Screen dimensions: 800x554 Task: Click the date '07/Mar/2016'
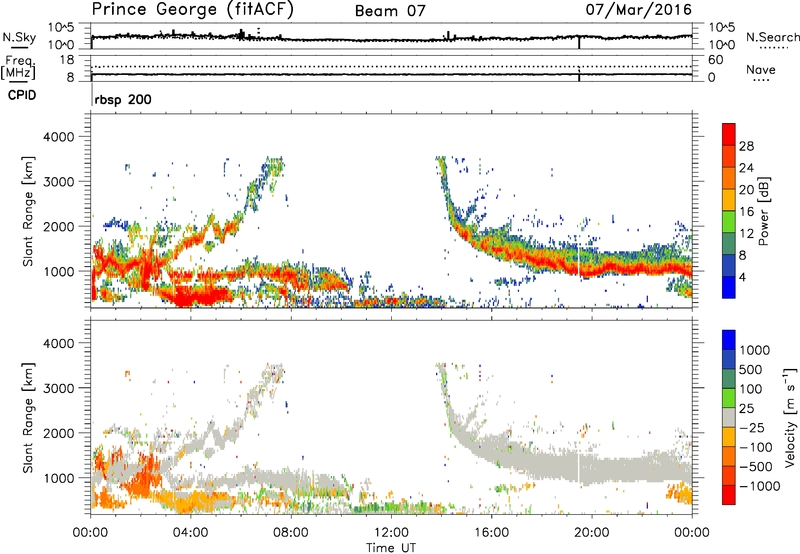[639, 10]
